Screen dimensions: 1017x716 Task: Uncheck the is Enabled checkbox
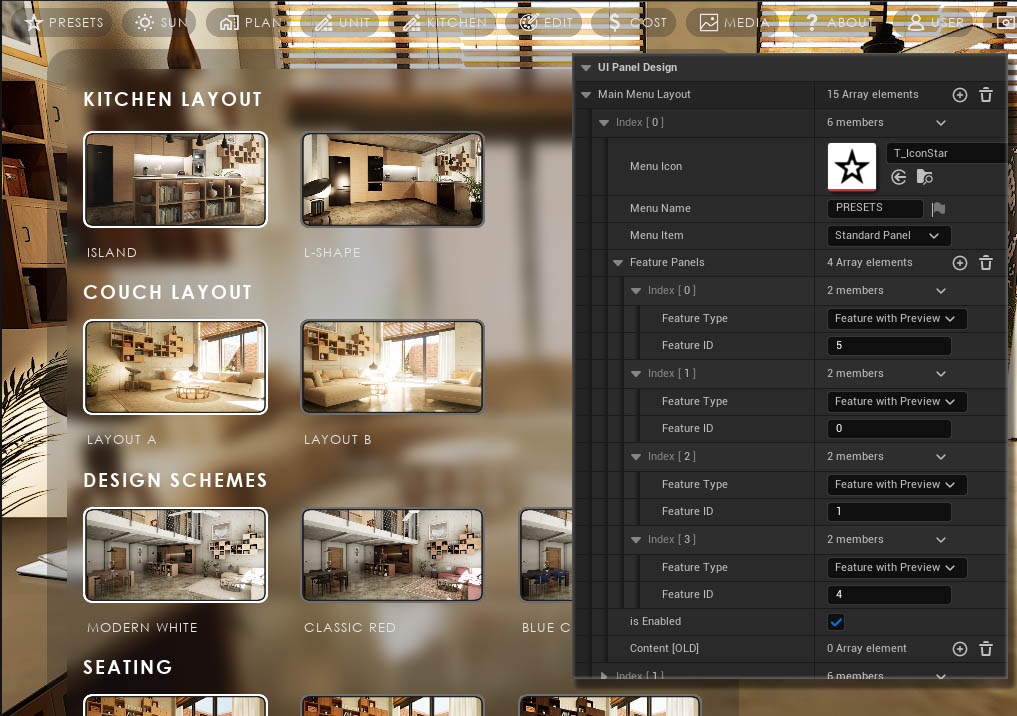click(x=836, y=622)
